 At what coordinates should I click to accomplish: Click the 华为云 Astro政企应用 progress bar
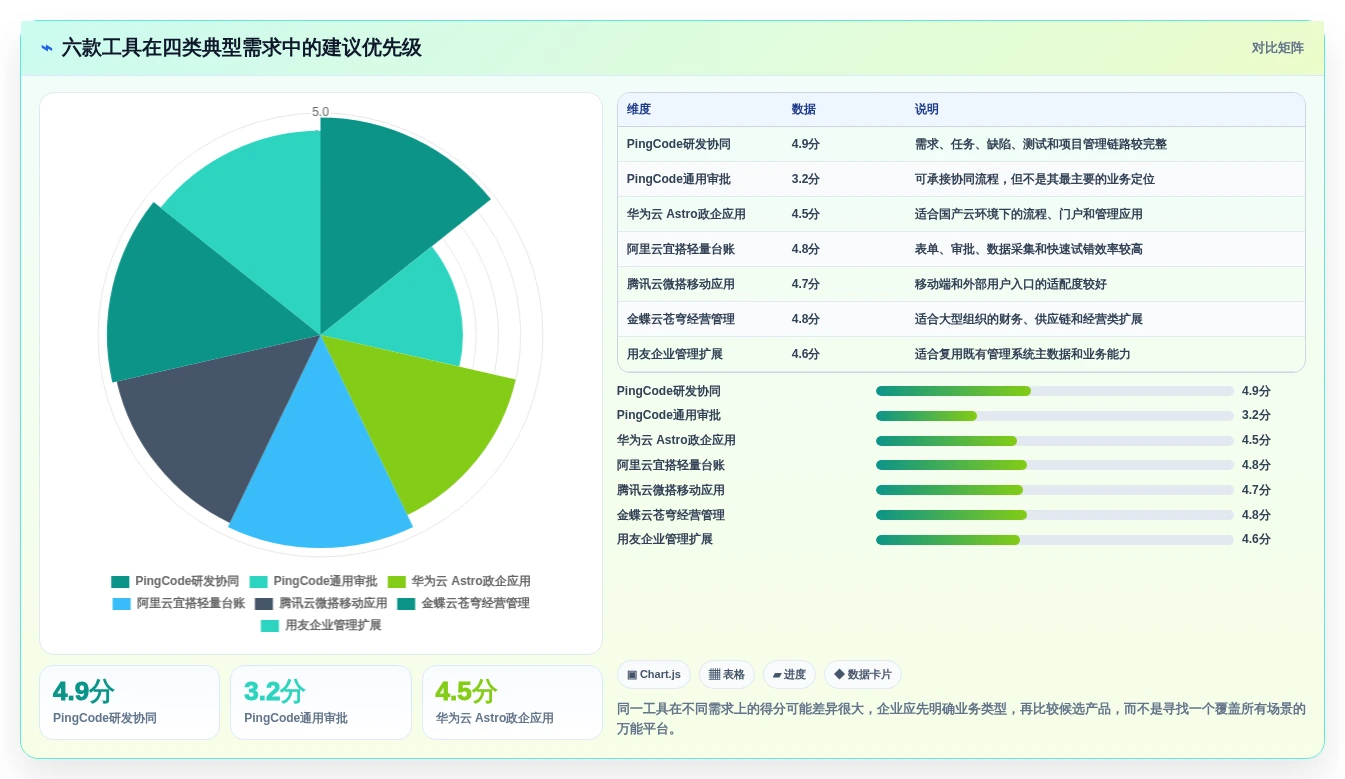click(1055, 441)
